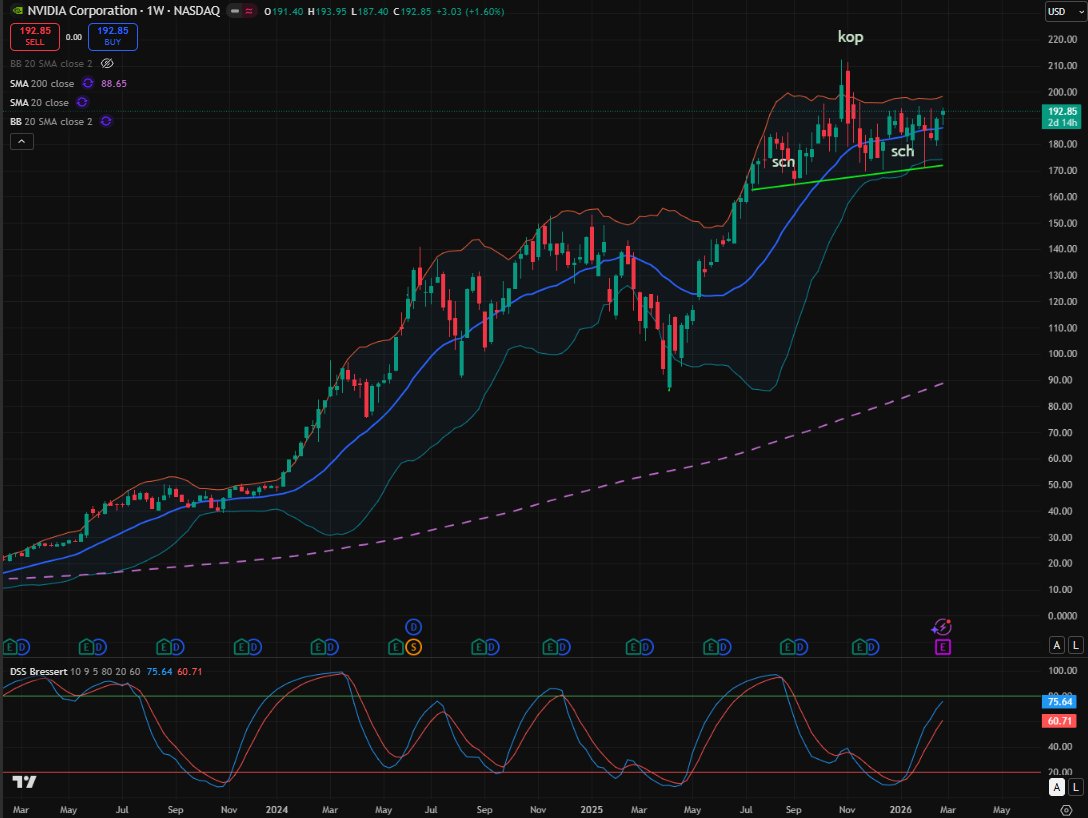Click the 2024 label on the time axis
Viewport: 1088px width, 818px height.
[x=276, y=810]
